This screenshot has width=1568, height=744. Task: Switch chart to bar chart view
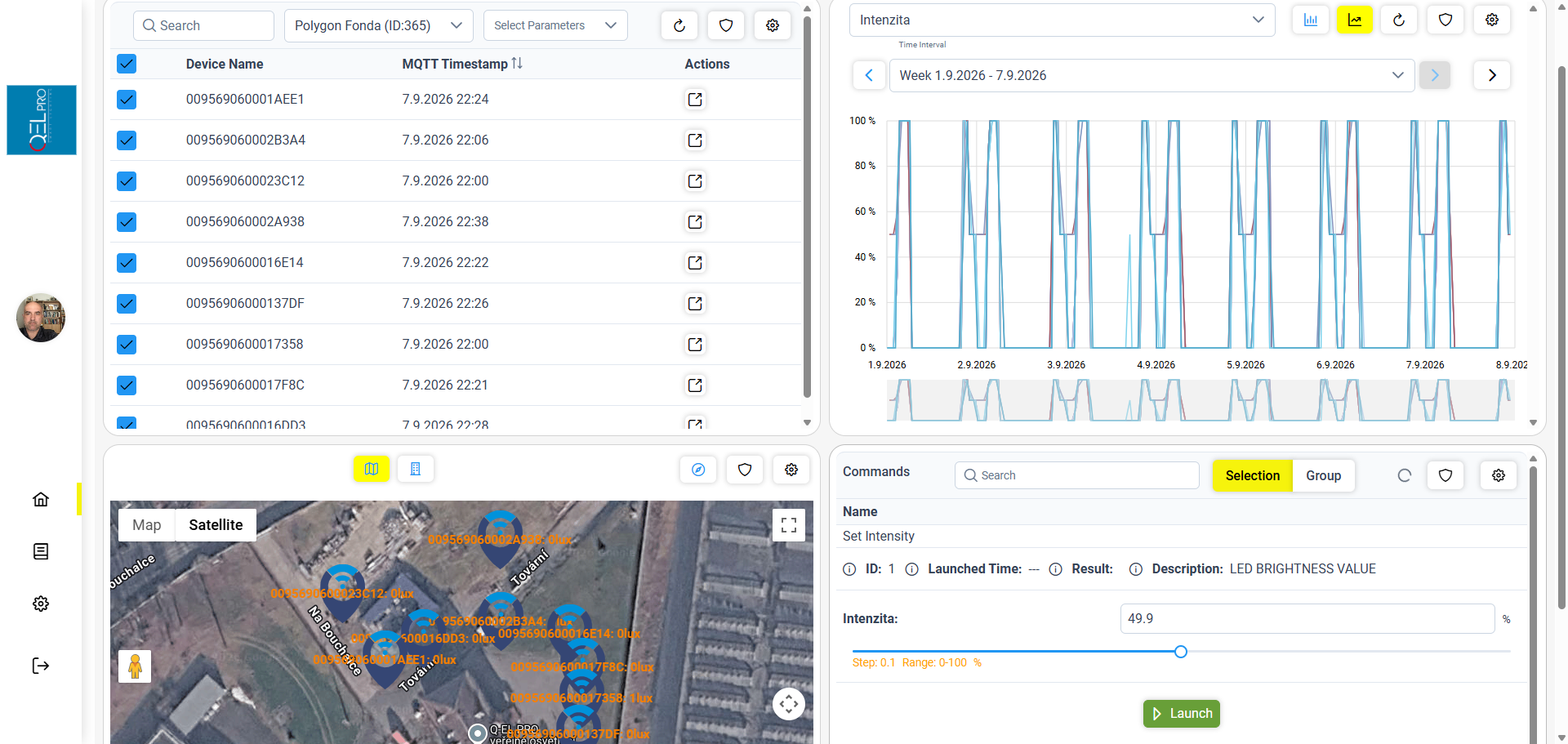tap(1310, 20)
